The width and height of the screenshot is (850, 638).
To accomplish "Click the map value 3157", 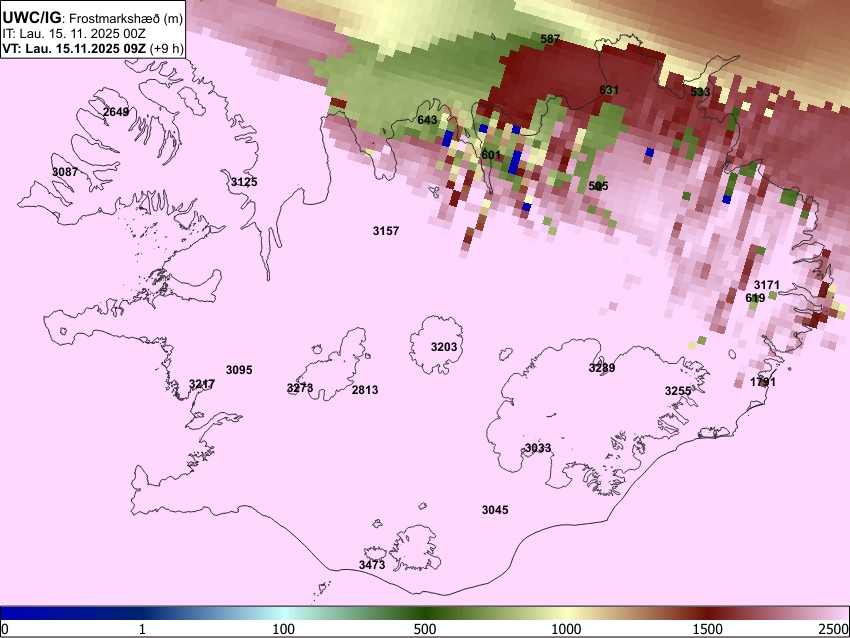I will tap(386, 231).
